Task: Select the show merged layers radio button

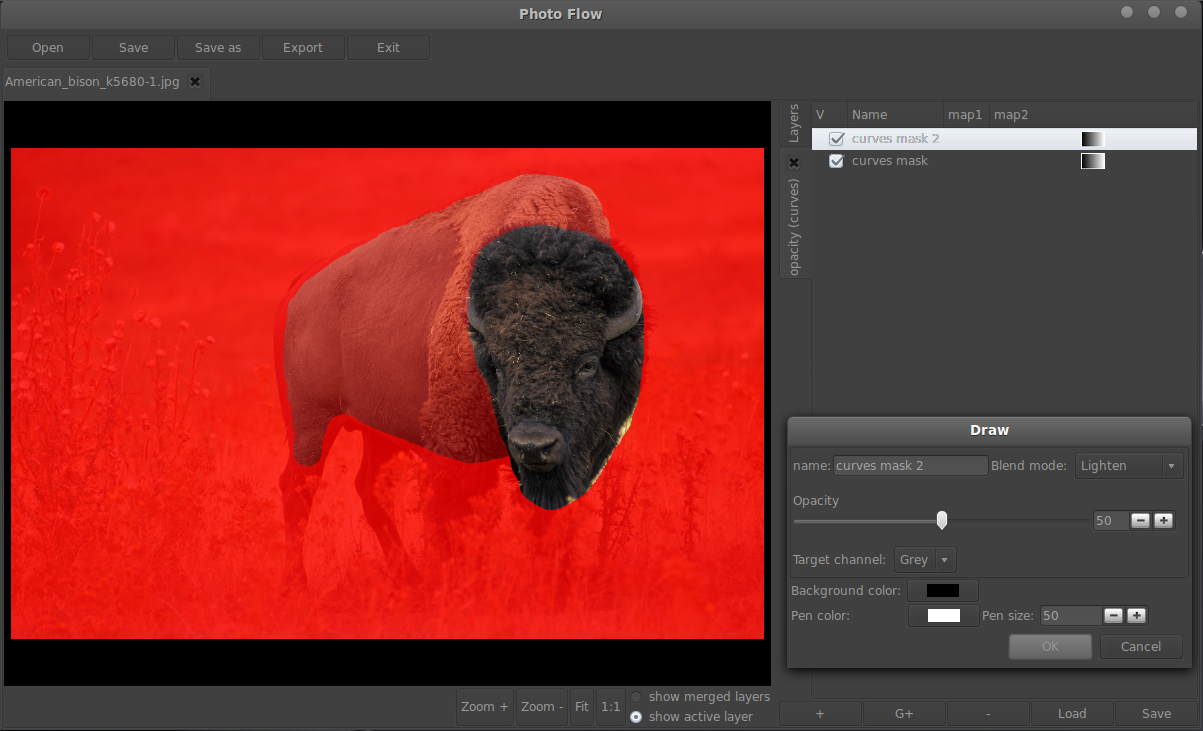Action: point(636,697)
